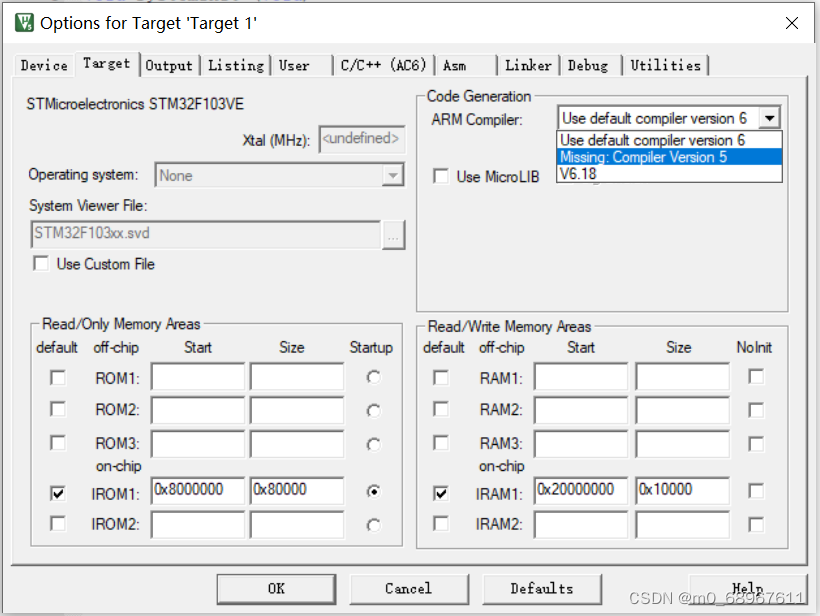Check the RAM3 default checkbox
820x616 pixels.
441,443
